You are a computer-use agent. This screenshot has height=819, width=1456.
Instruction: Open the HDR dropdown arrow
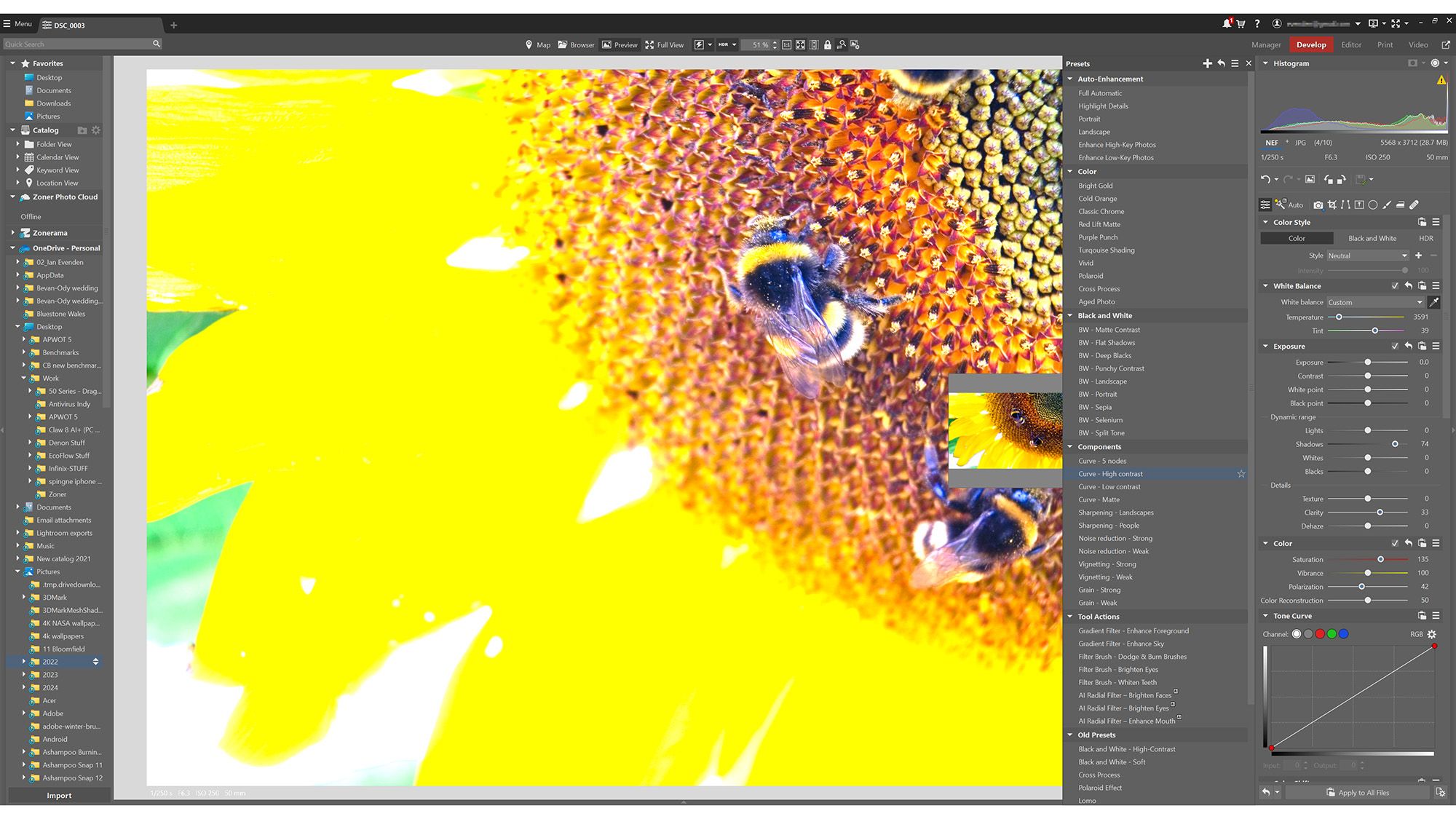(x=733, y=44)
